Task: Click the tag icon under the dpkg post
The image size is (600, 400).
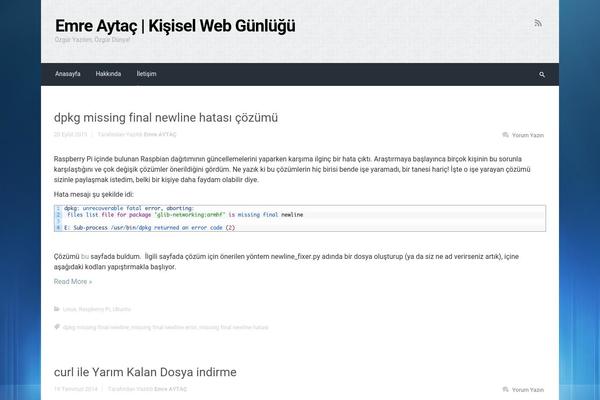Action: click(57, 327)
